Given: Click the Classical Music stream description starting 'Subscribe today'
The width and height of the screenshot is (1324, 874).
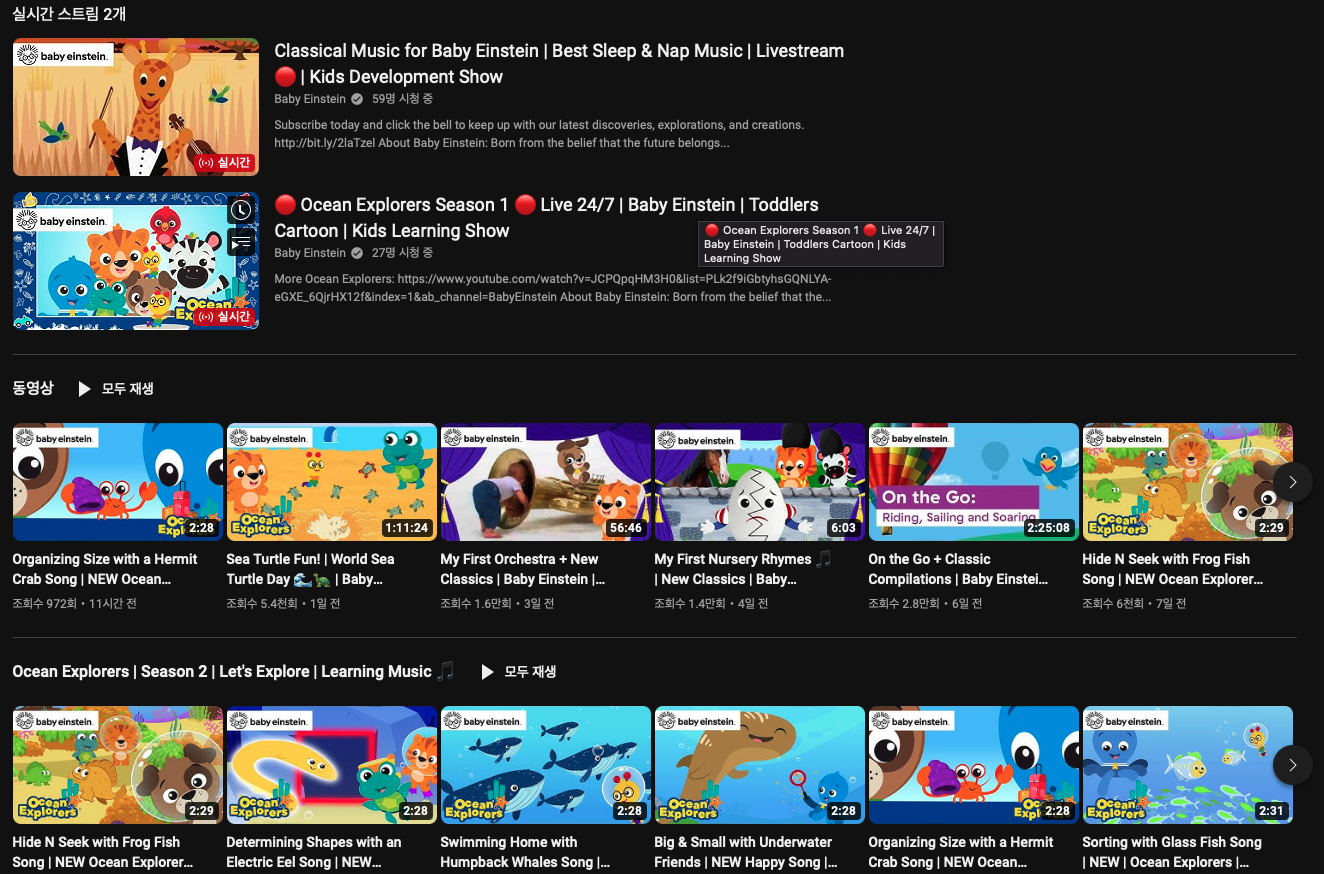Looking at the screenshot, I should pyautogui.click(x=539, y=134).
